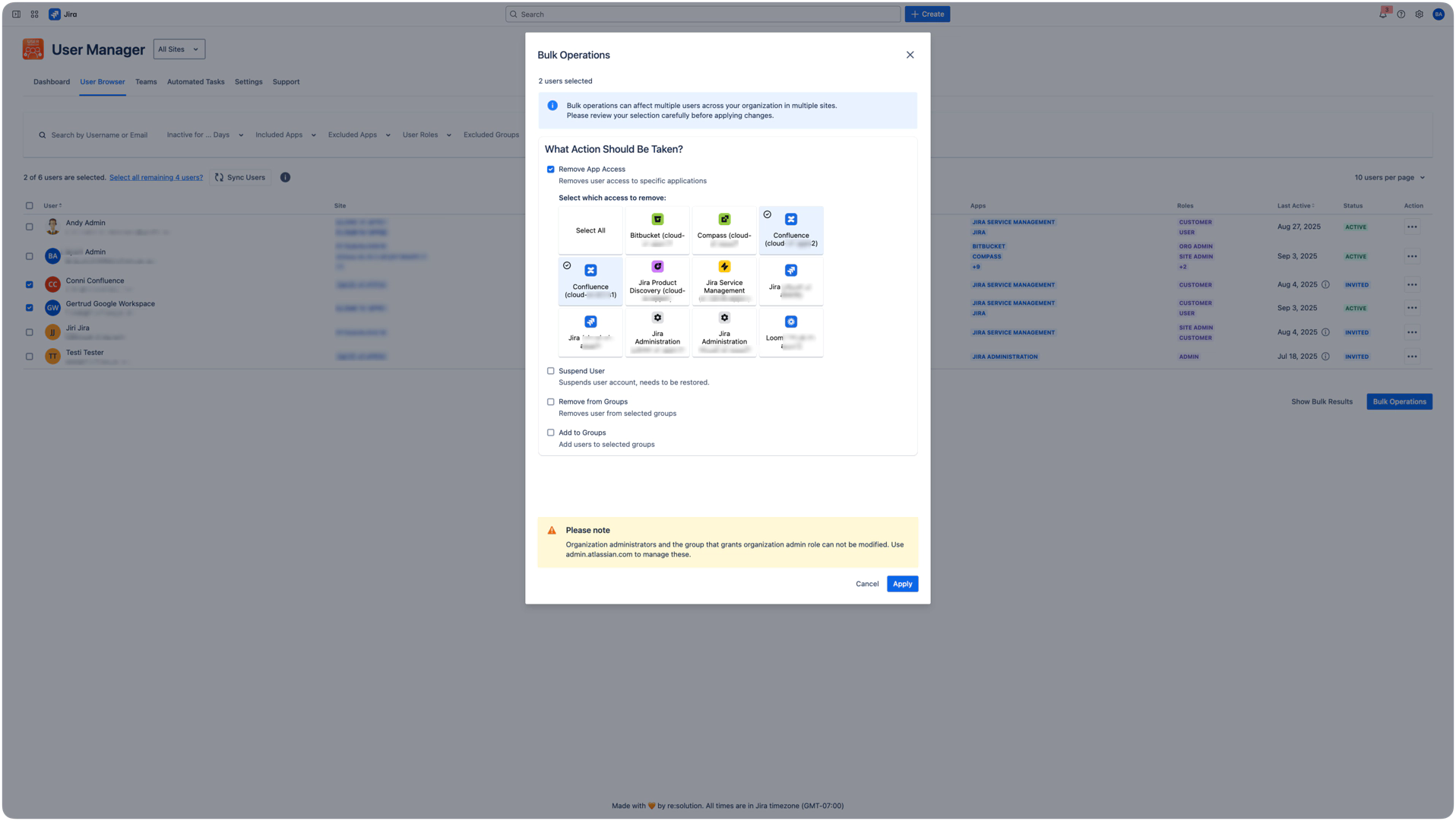Click the Bulk Operations button behind dialog

[x=1399, y=402]
